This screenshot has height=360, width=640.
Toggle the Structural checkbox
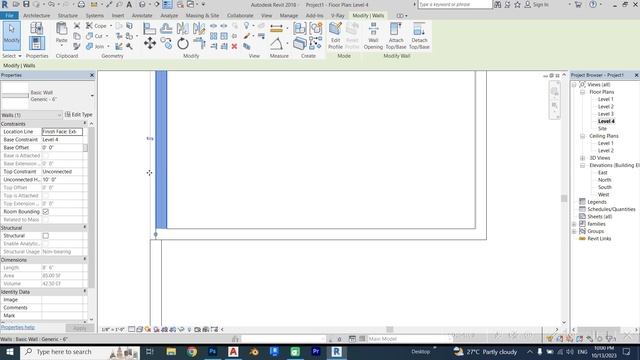click(x=46, y=236)
